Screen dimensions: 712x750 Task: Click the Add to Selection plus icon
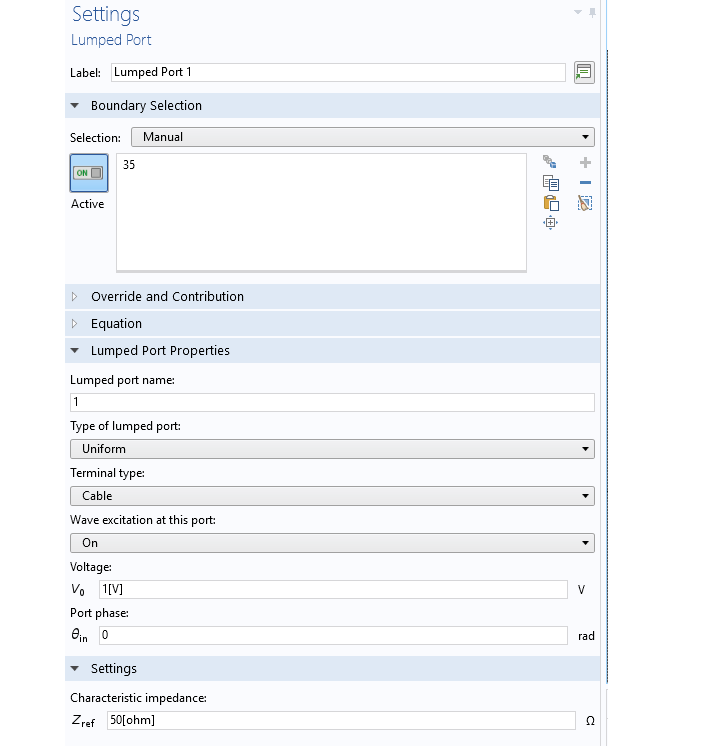(x=585, y=162)
